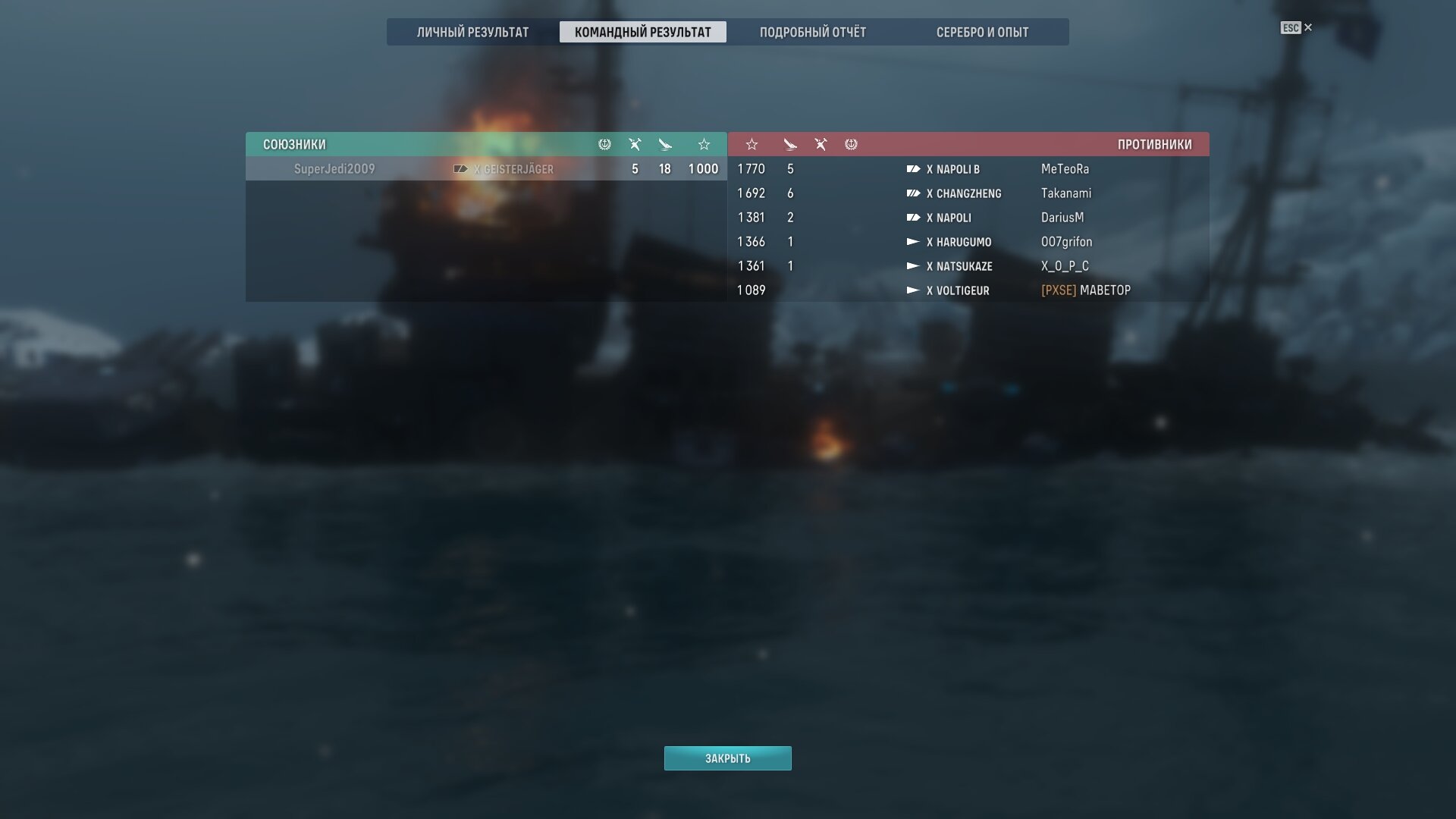Sort enemies by wreath achievements icon
The width and height of the screenshot is (1456, 819).
coord(851,144)
